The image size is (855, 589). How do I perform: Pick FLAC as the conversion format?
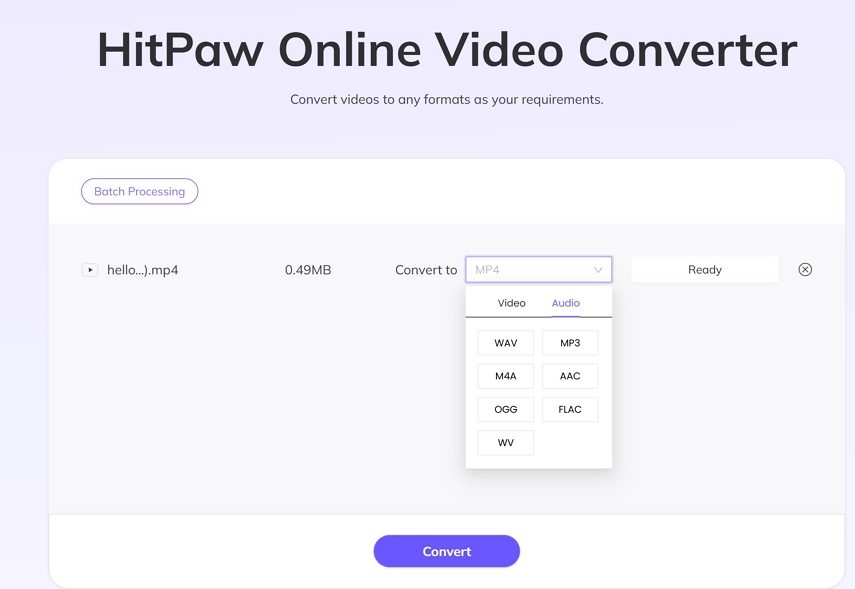coord(570,409)
